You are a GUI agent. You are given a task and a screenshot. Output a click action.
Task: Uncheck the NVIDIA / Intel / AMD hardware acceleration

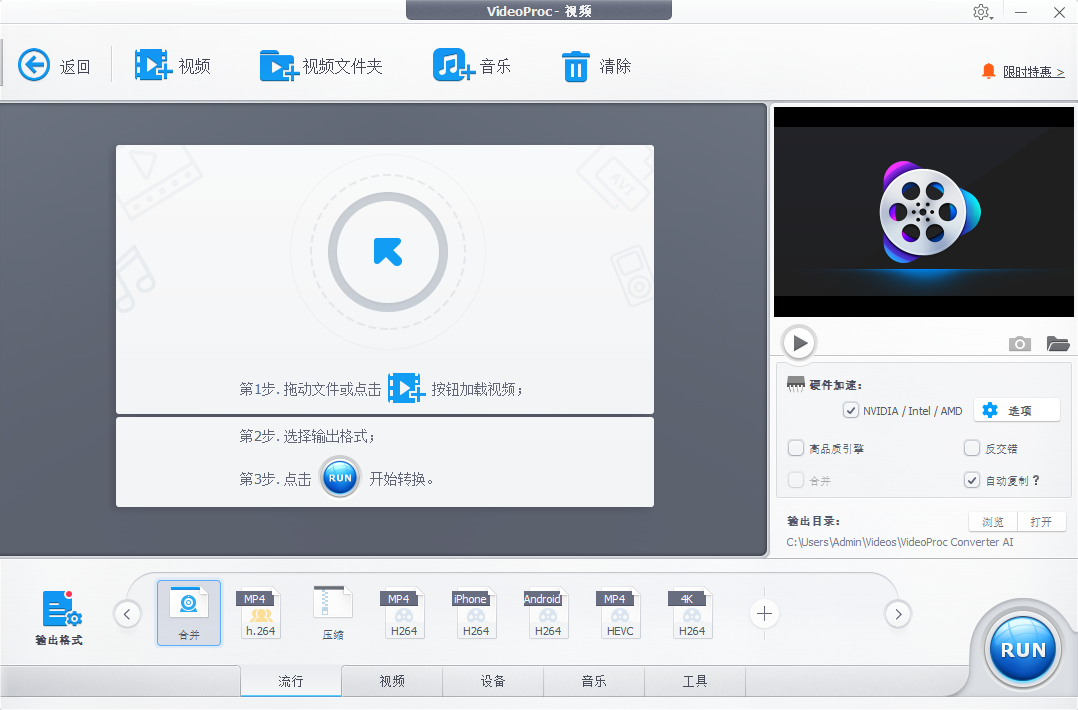pos(849,410)
